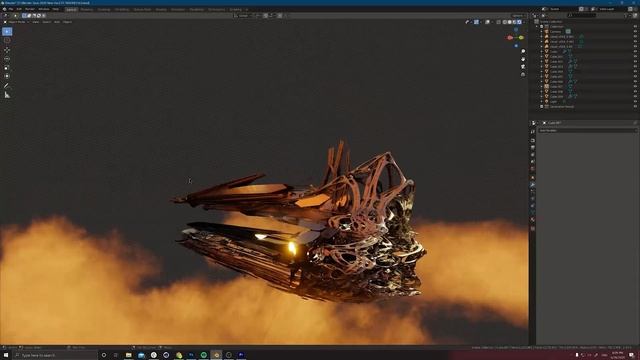
Task: Collapse the Collection in outliner
Action: 537,27
